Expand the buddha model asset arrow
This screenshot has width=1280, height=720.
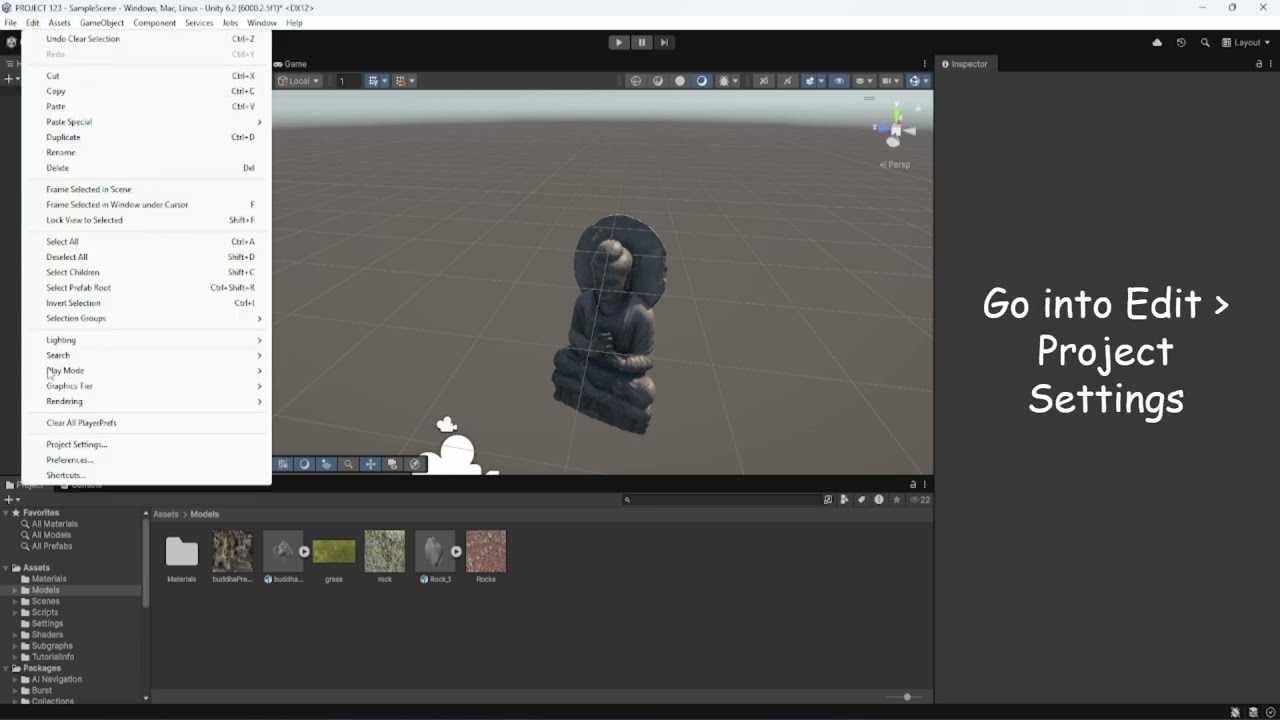pyautogui.click(x=304, y=551)
